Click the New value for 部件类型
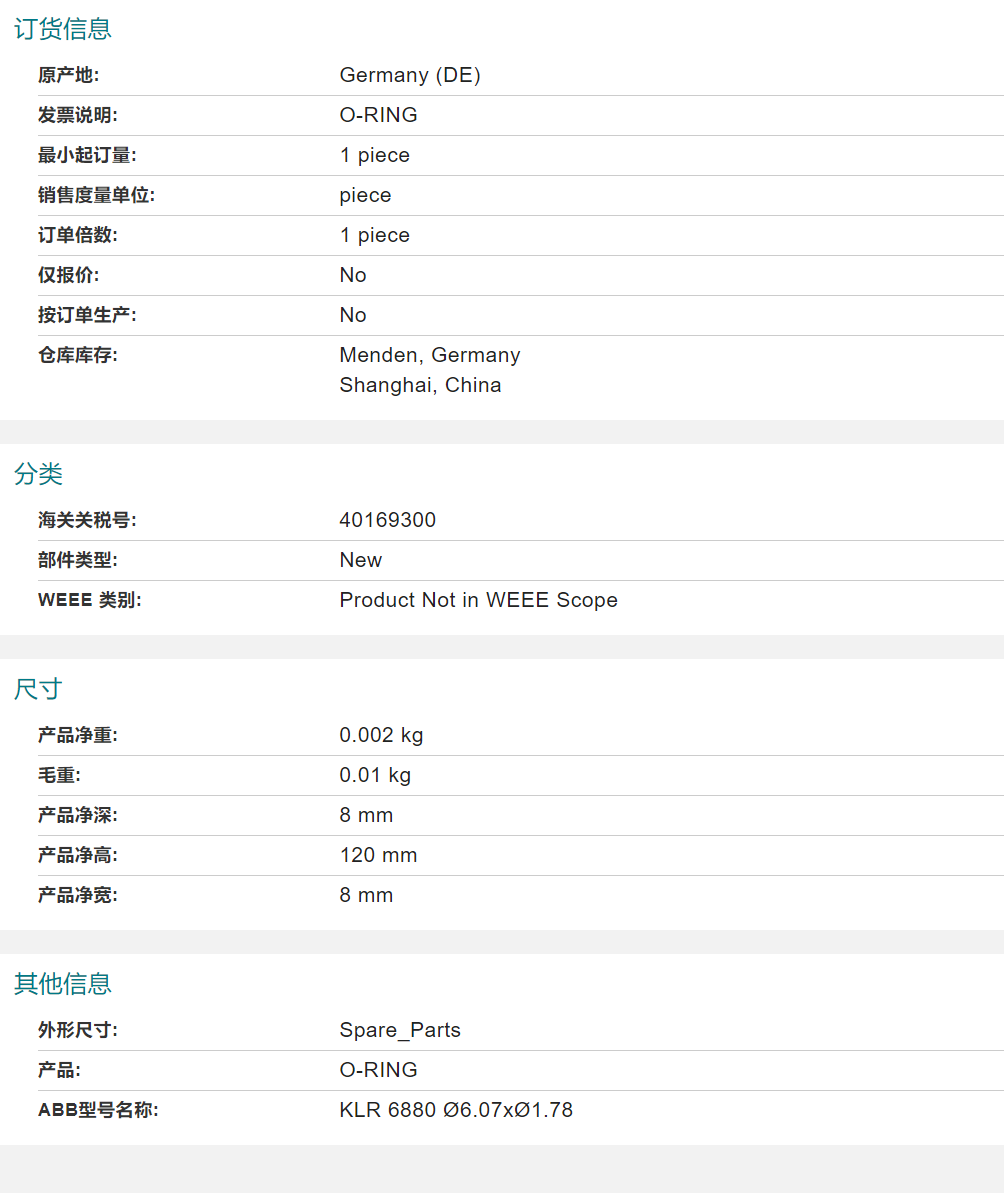This screenshot has height=1203, width=1004. (360, 560)
